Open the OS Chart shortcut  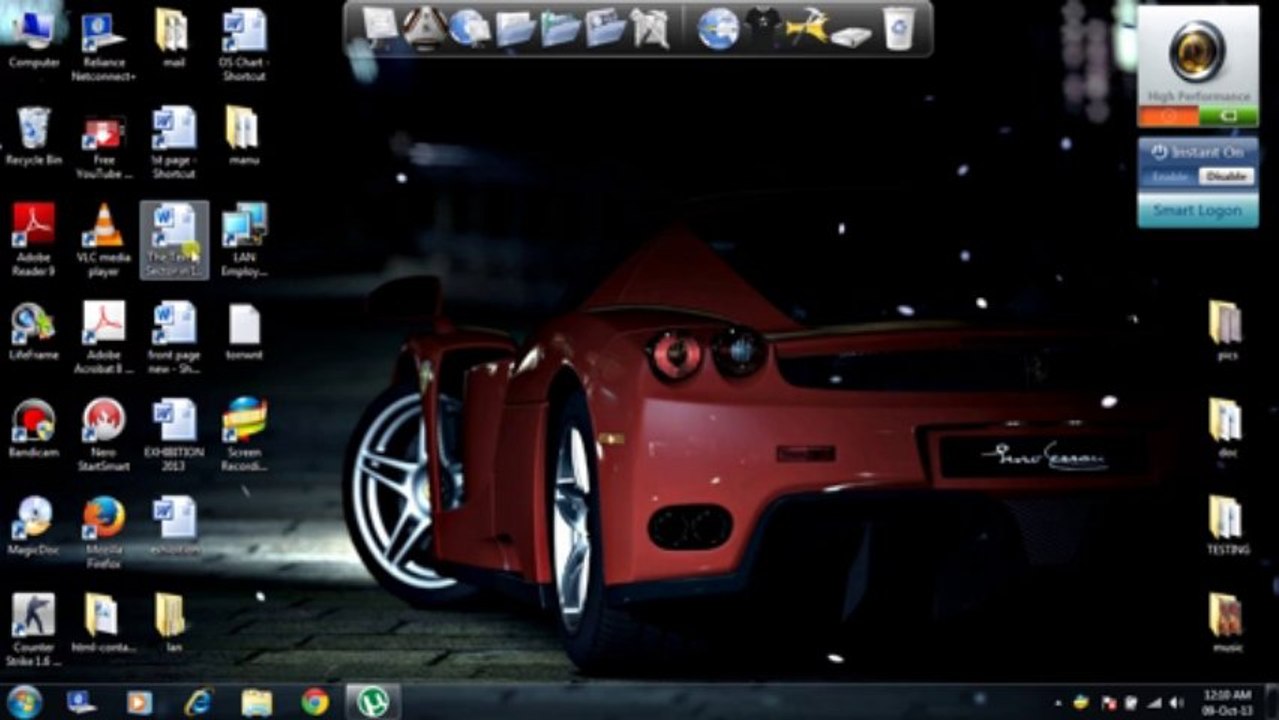[x=244, y=45]
